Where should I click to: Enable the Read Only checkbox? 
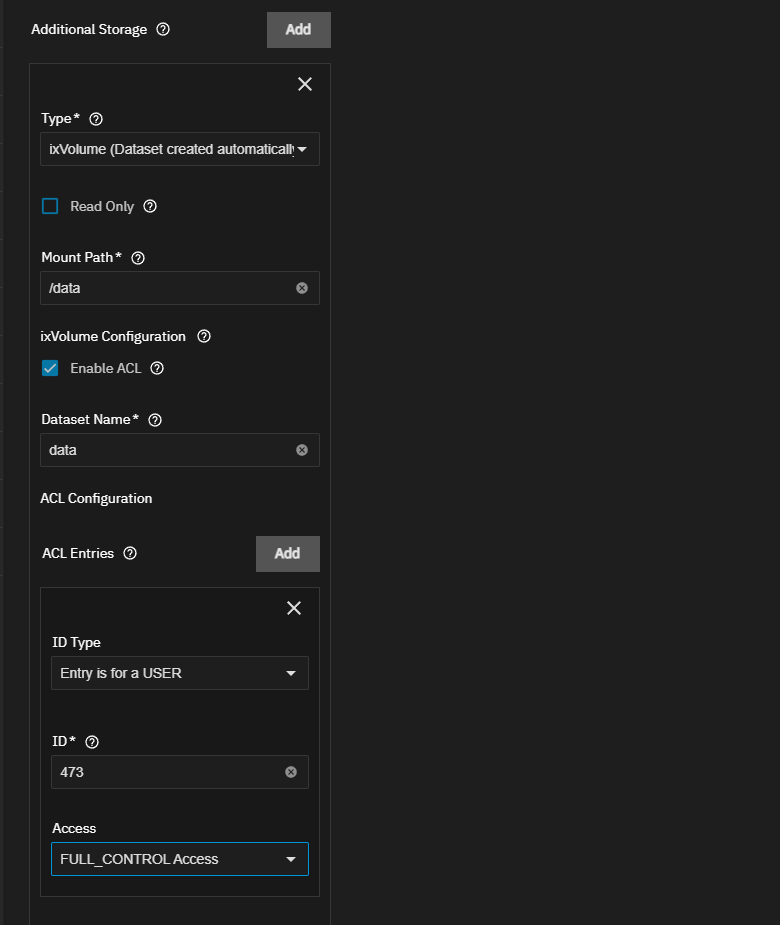coord(50,206)
